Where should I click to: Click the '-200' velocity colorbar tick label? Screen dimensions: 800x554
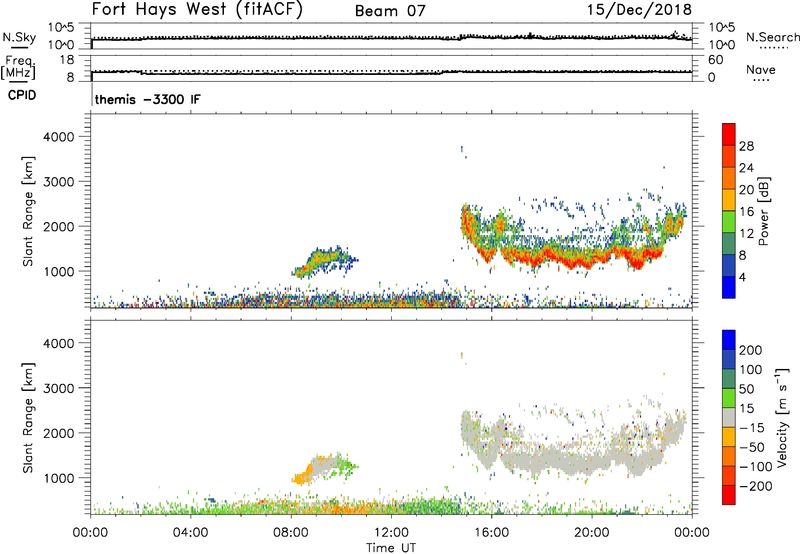(756, 486)
